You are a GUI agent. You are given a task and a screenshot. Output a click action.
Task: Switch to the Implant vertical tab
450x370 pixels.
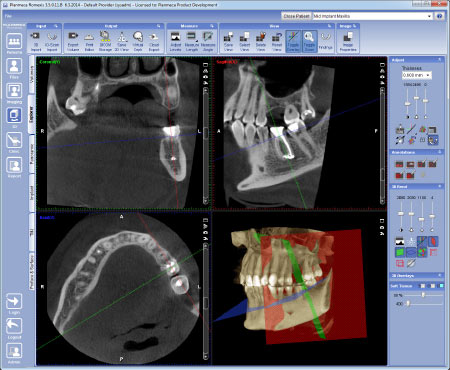pyautogui.click(x=32, y=193)
